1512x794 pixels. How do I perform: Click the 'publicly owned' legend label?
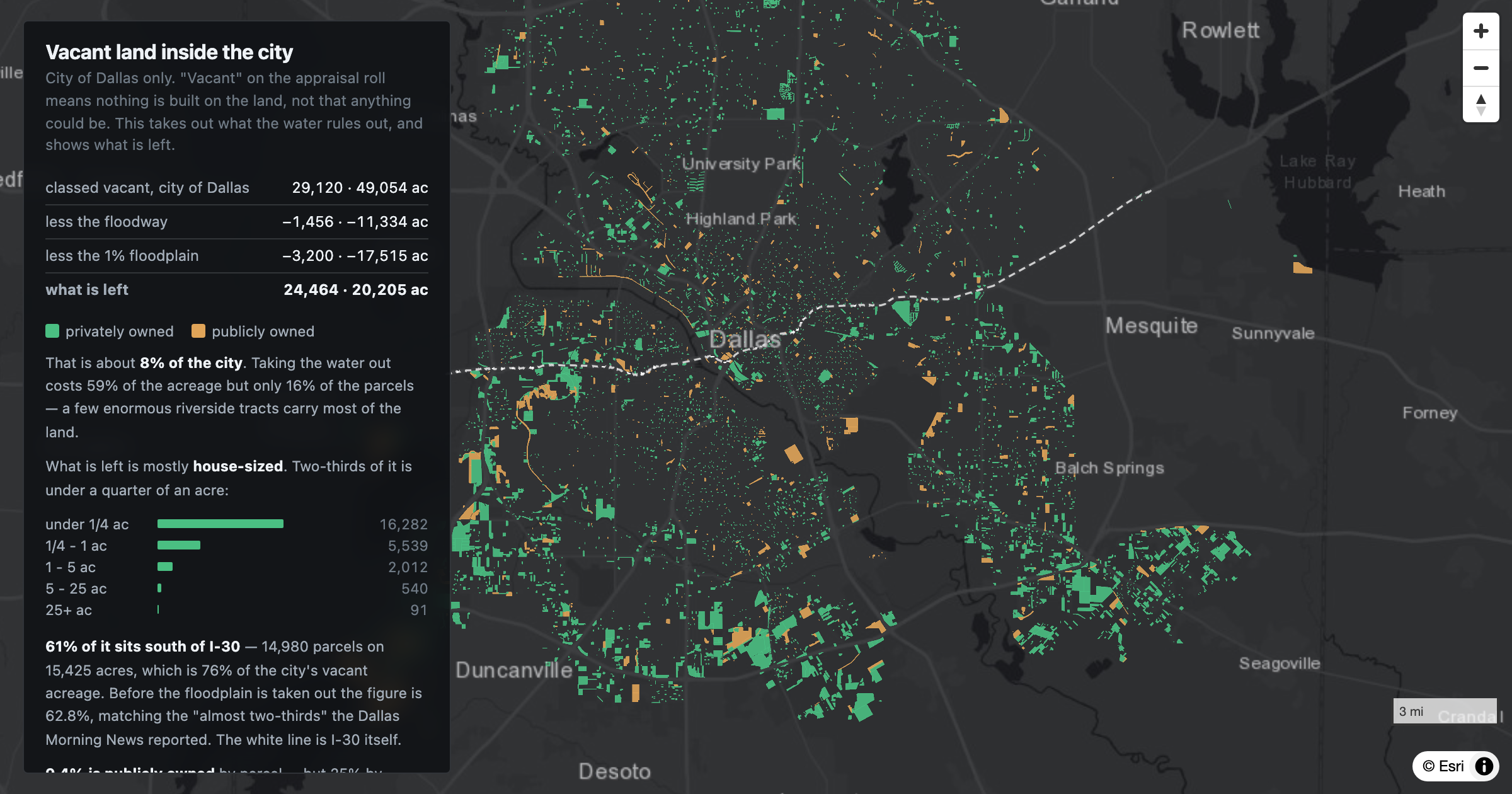(263, 331)
